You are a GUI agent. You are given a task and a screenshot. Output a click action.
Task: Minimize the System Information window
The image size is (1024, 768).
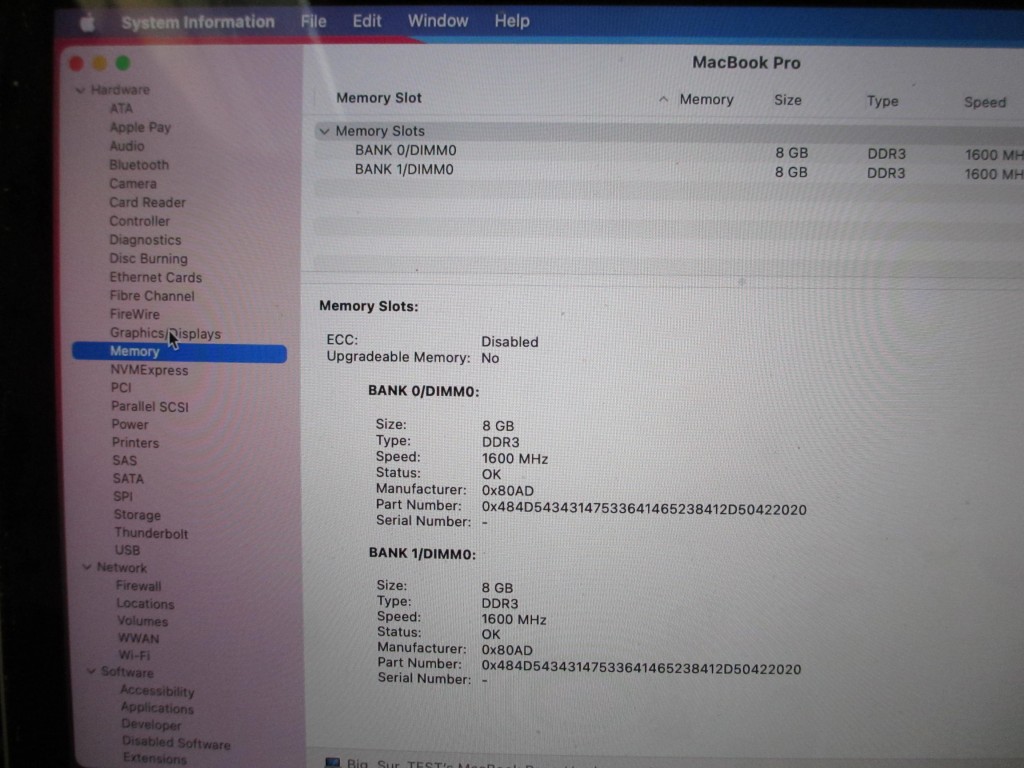click(99, 63)
